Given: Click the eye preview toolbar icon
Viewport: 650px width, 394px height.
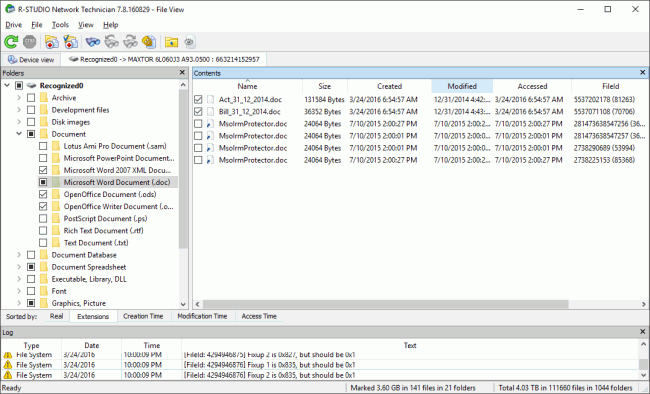Looking at the screenshot, I should coord(189,41).
